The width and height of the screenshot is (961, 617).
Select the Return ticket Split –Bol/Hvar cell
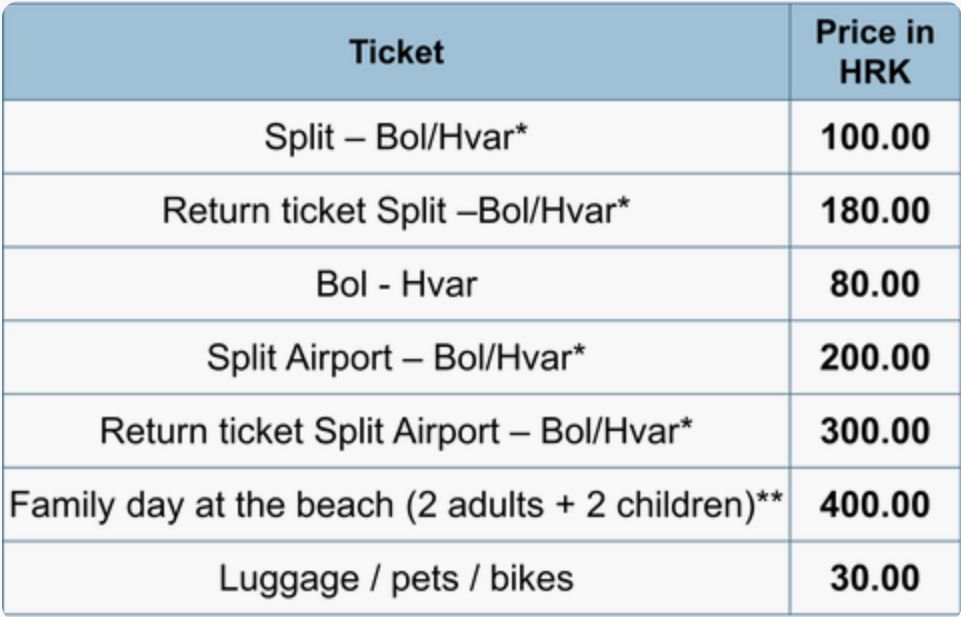396,210
